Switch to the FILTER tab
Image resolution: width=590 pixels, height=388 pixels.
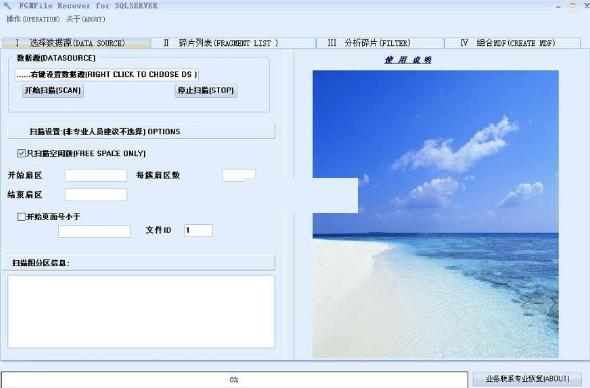coord(380,43)
